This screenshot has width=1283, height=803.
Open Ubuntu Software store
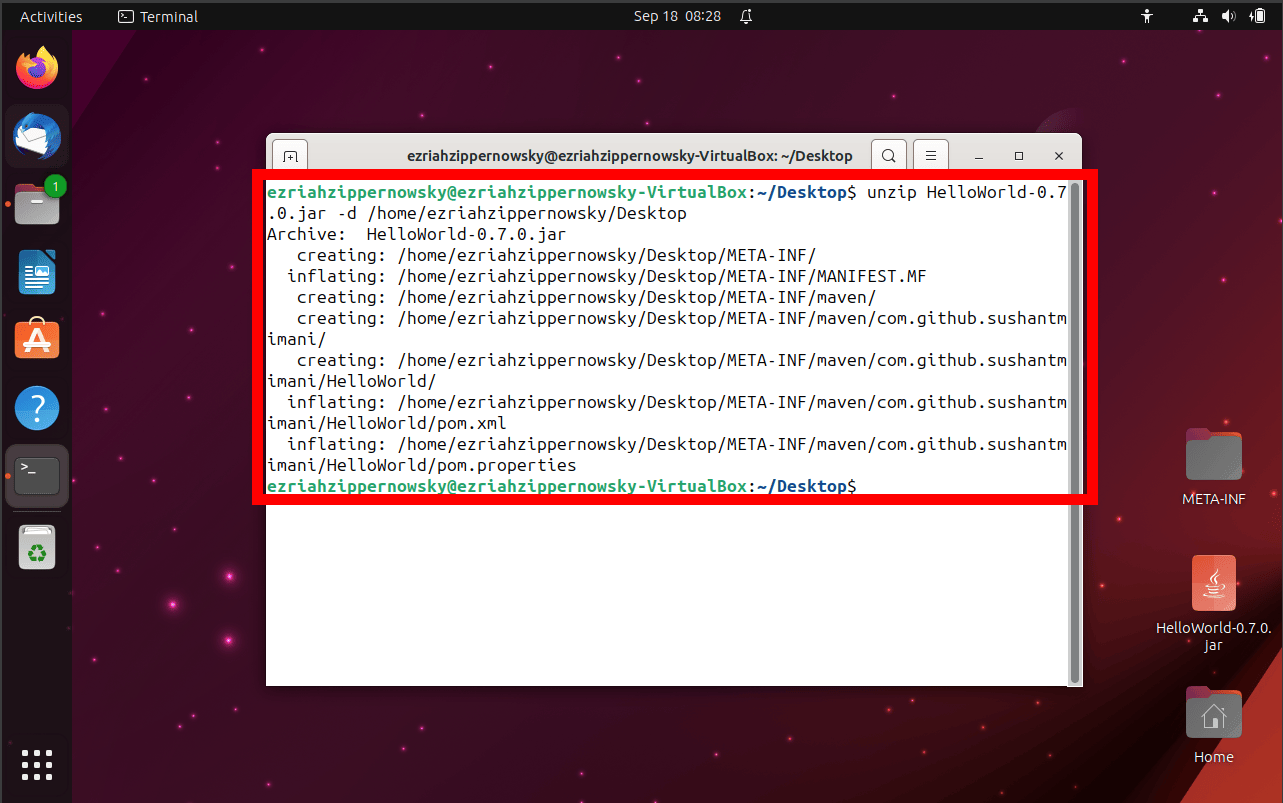coord(37,340)
